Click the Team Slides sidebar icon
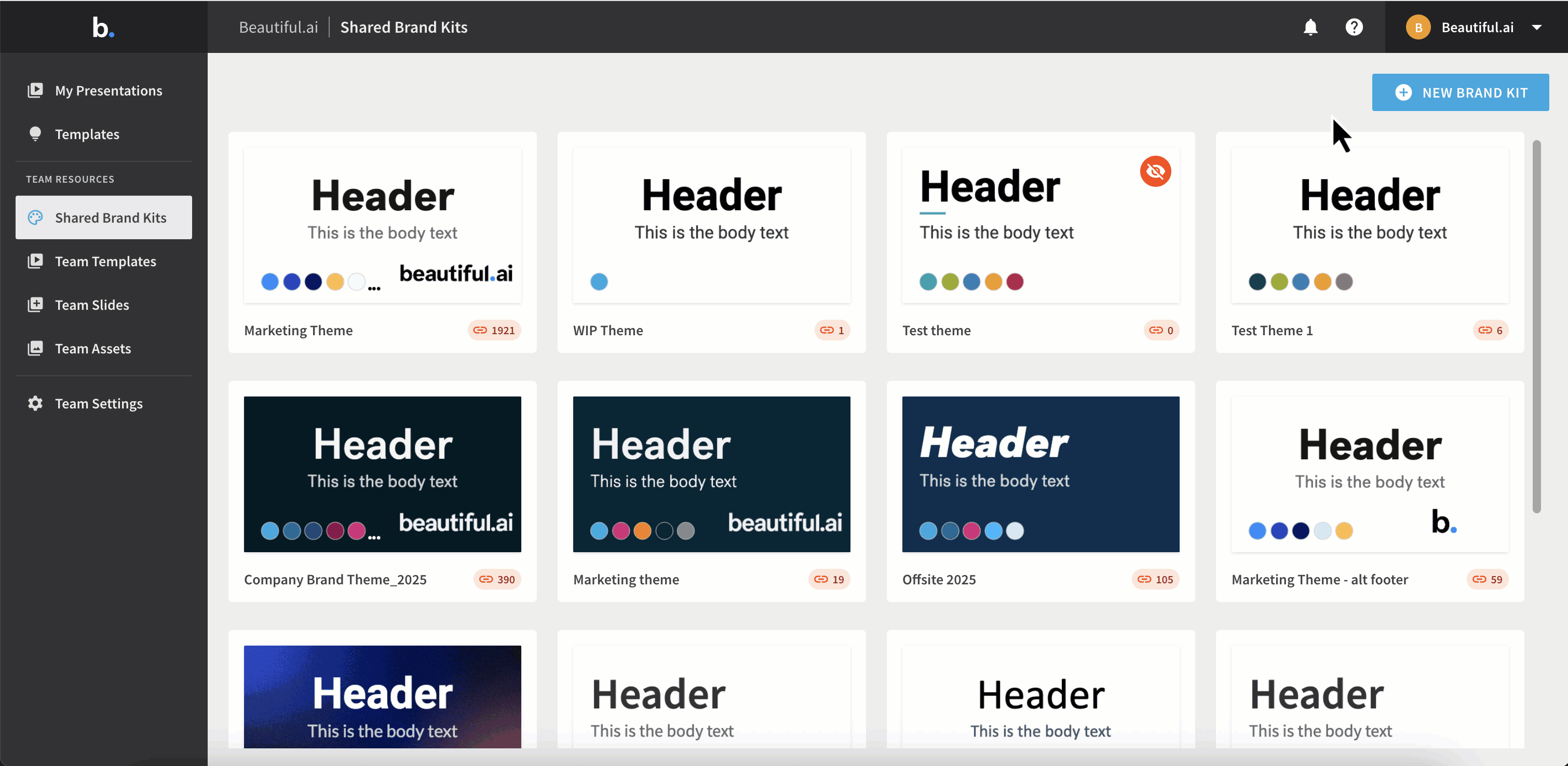 [x=35, y=304]
